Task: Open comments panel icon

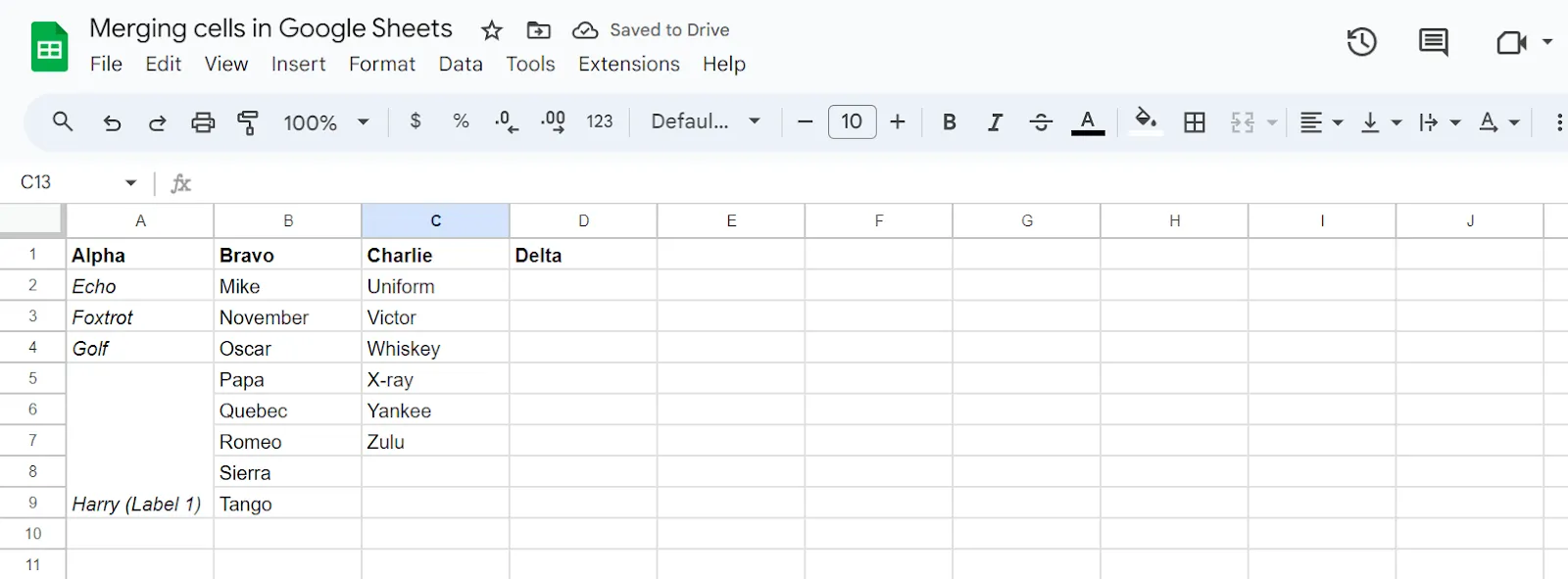Action: [x=1434, y=42]
